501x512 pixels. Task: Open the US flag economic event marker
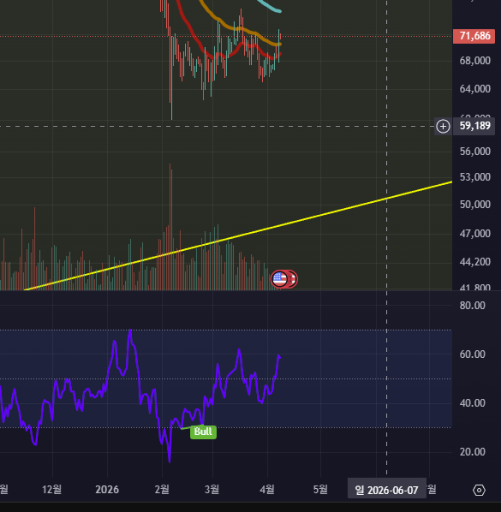279,279
